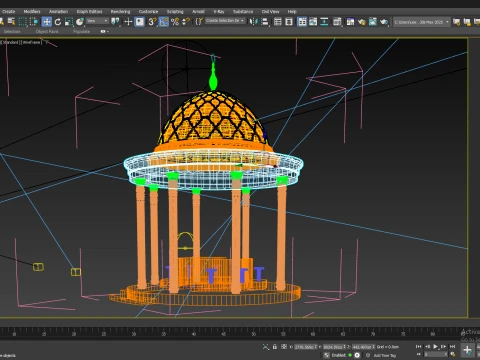480x360 pixels.
Task: Open the project path dropdown
Action: pyautogui.click(x=421, y=22)
